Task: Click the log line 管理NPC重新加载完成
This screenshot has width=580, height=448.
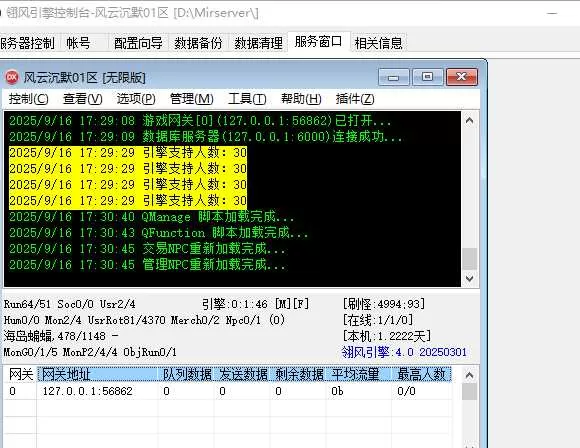Action: (147, 265)
